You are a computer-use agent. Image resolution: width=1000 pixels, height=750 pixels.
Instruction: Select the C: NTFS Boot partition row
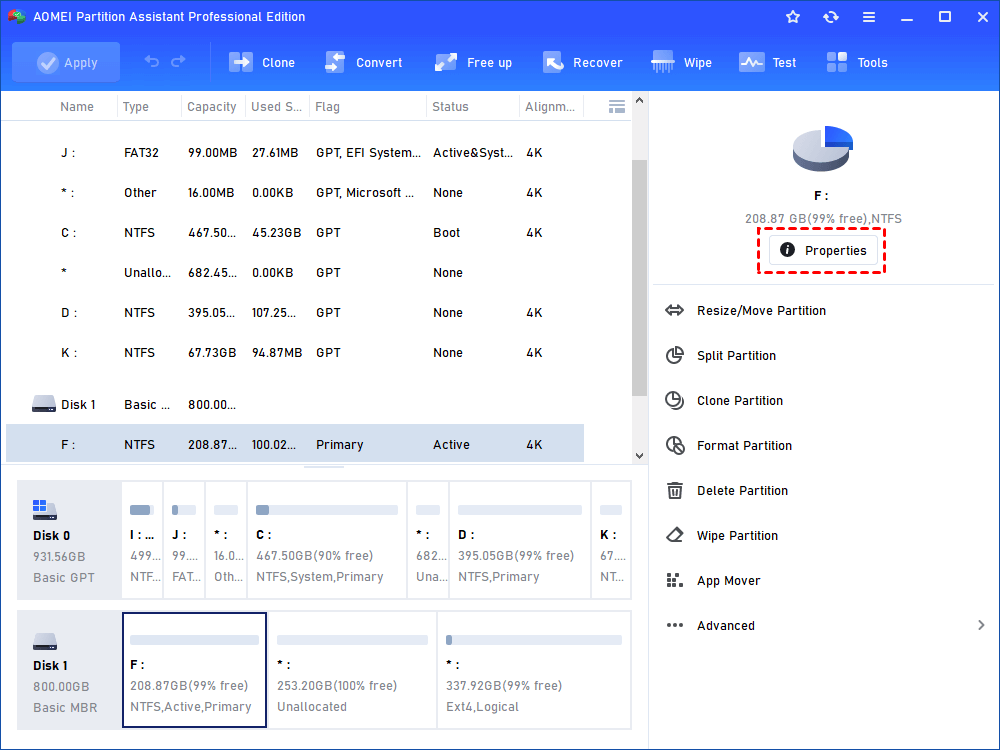point(295,233)
